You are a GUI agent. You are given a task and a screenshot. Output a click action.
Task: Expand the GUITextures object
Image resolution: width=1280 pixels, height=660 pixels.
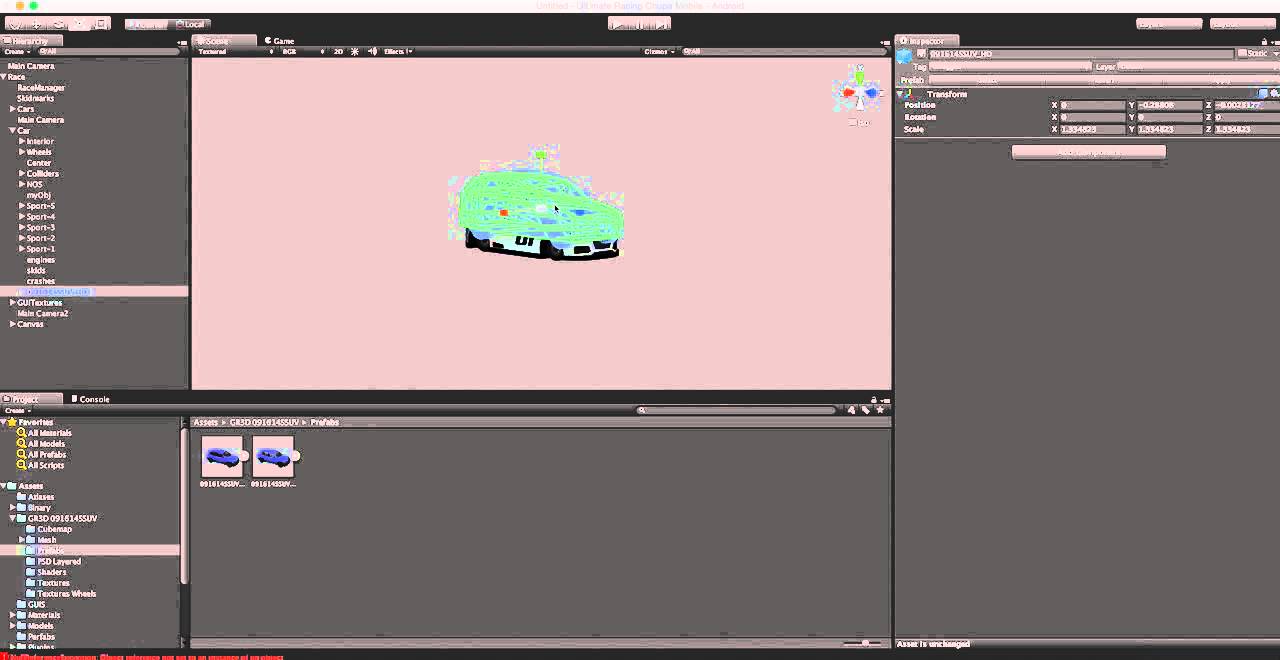tap(13, 303)
